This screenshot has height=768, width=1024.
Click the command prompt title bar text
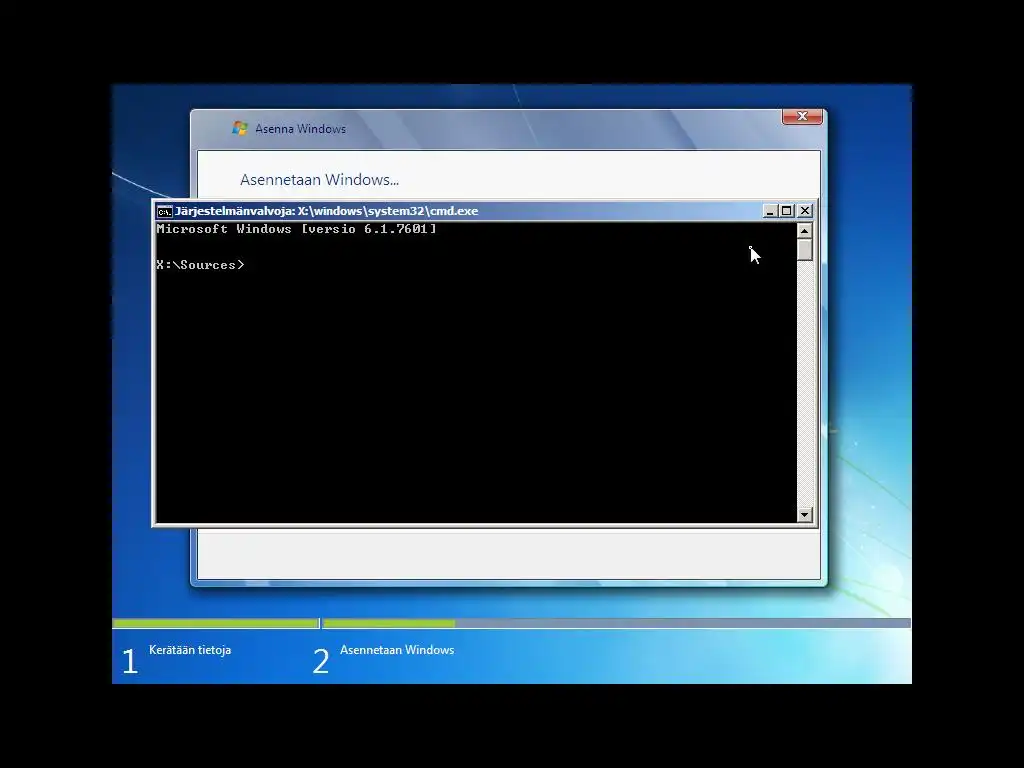point(327,211)
